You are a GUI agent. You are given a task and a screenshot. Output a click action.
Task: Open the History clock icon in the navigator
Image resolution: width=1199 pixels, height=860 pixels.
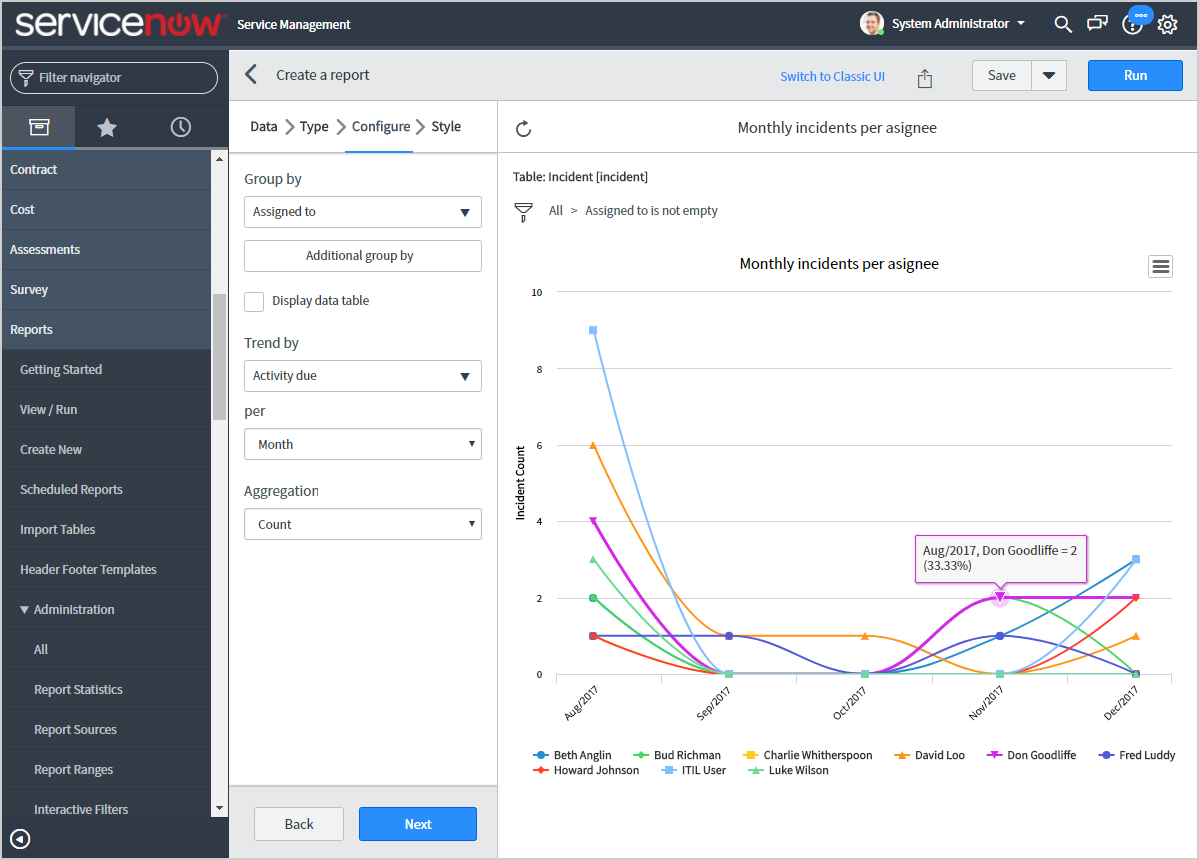181,127
